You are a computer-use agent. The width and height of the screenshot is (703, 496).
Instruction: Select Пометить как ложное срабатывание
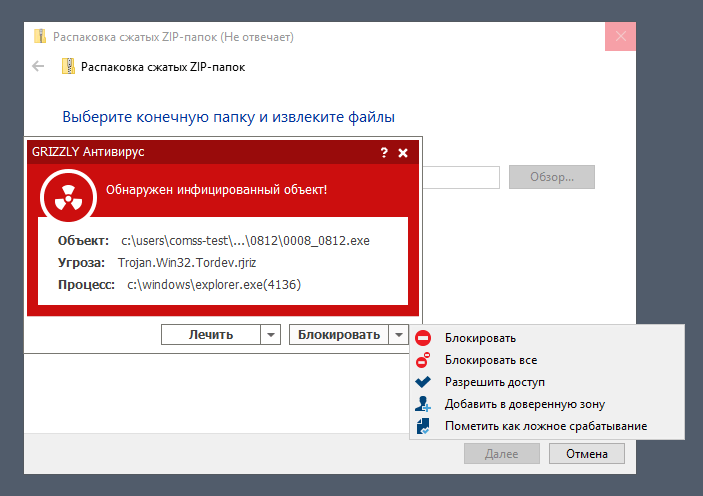click(x=547, y=426)
